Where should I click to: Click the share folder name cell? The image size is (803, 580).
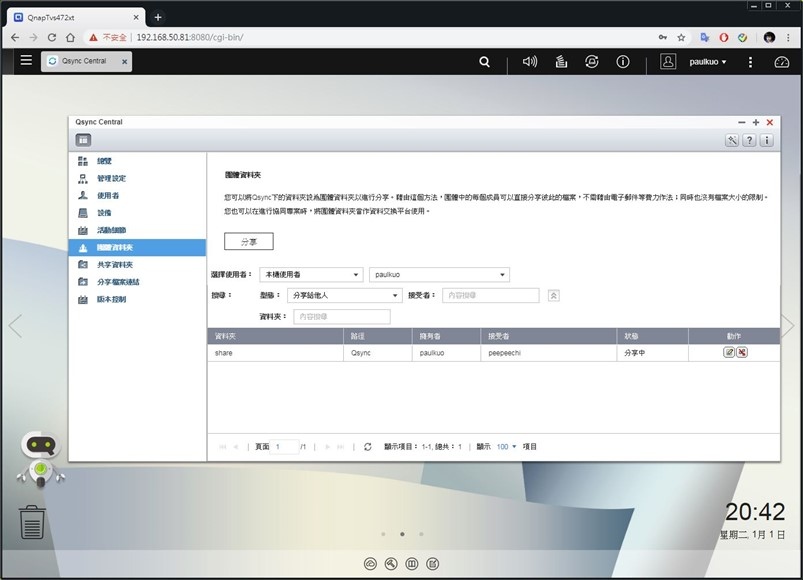(276, 353)
